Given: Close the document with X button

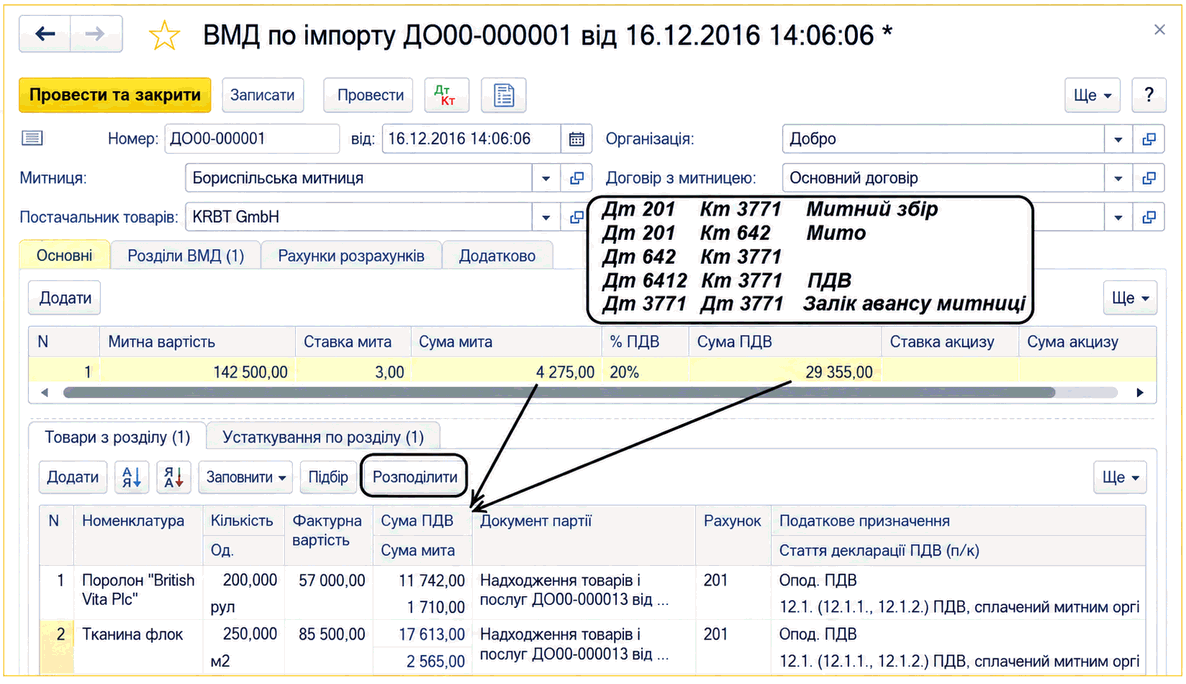Looking at the screenshot, I should [1160, 30].
